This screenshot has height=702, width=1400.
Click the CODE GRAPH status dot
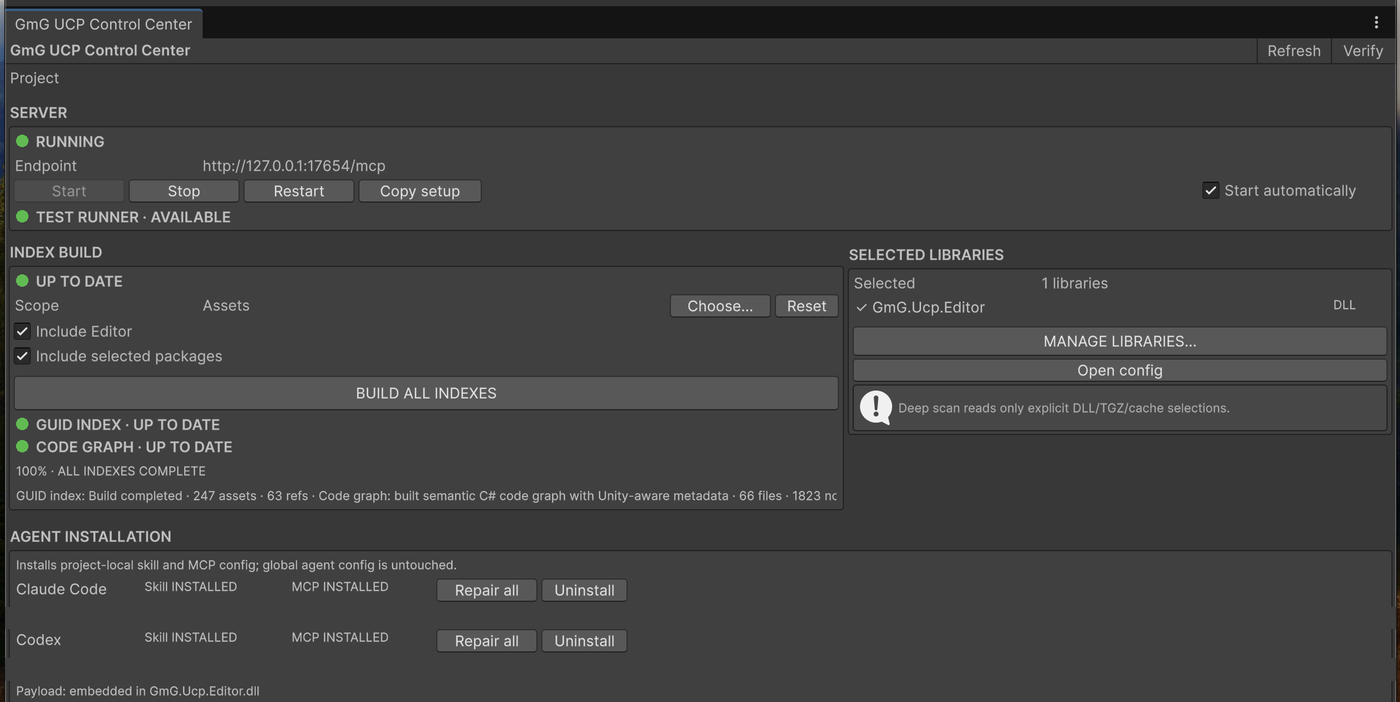tap(22, 446)
